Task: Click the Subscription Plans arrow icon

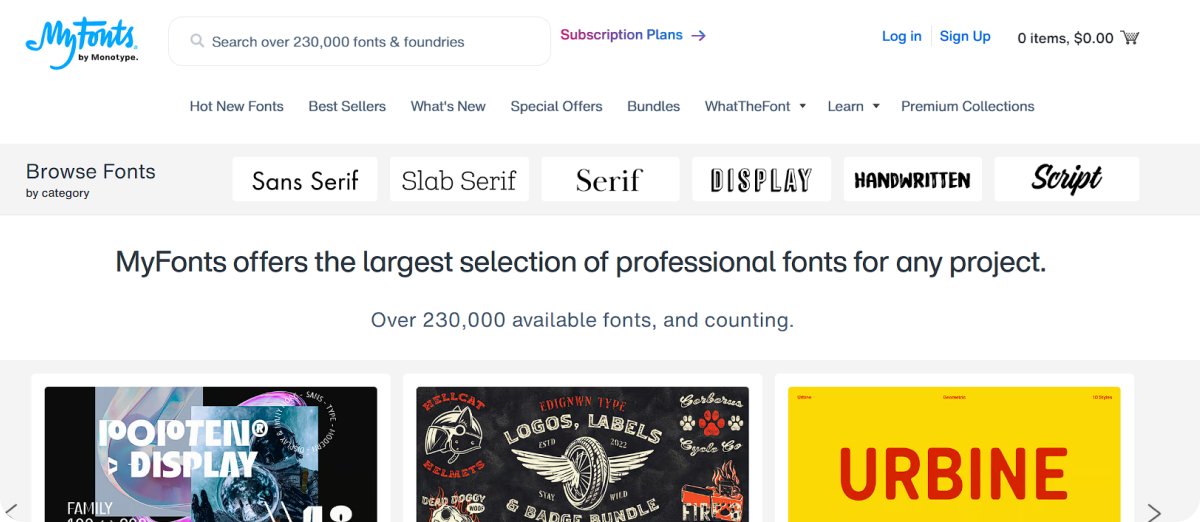Action: [x=699, y=35]
